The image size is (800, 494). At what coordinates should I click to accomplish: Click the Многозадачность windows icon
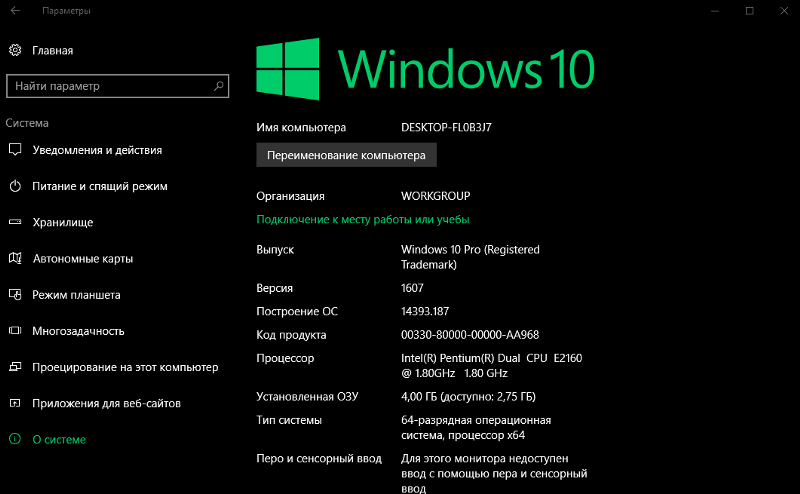(15, 331)
